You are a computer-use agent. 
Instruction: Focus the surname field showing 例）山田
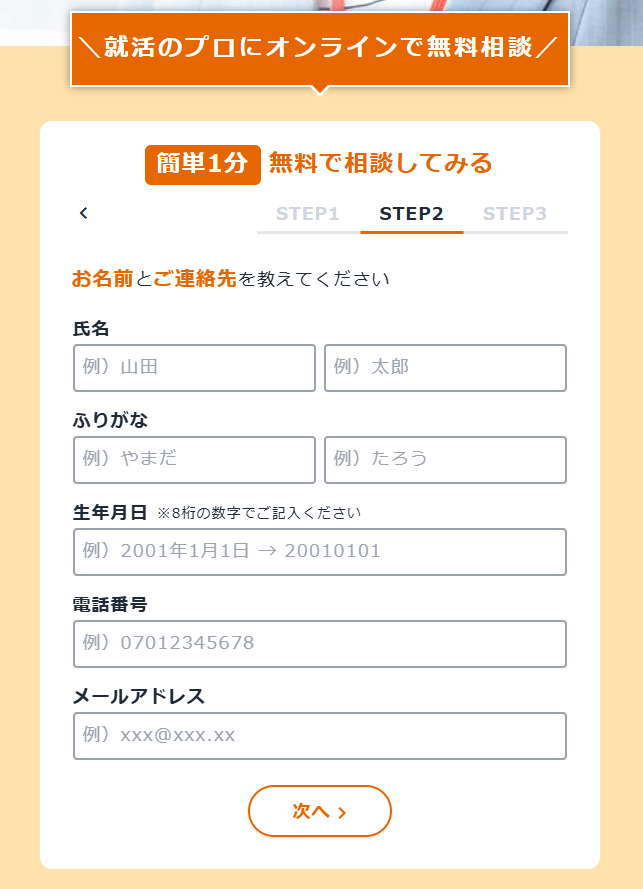tap(194, 368)
